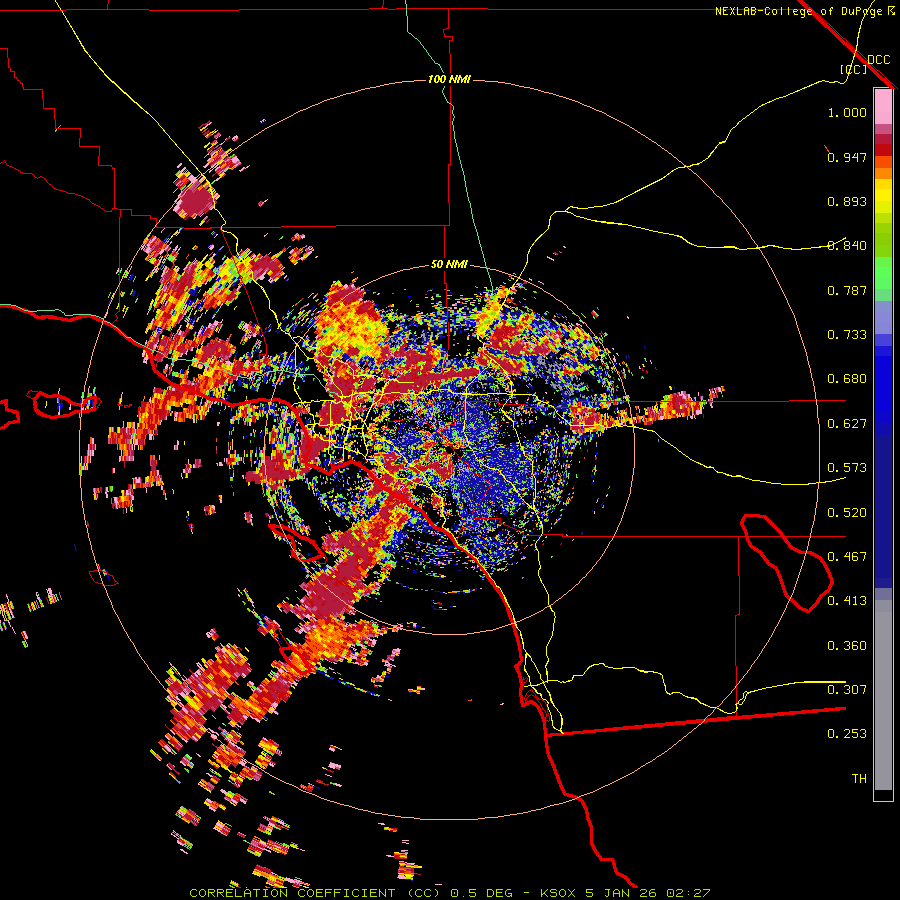
Task: Pick the bright green segment of the color bar
Action: pos(883,273)
